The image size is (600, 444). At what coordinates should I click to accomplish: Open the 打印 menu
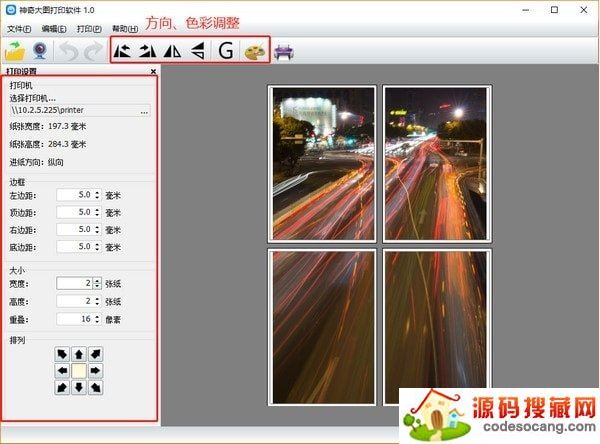(x=89, y=29)
